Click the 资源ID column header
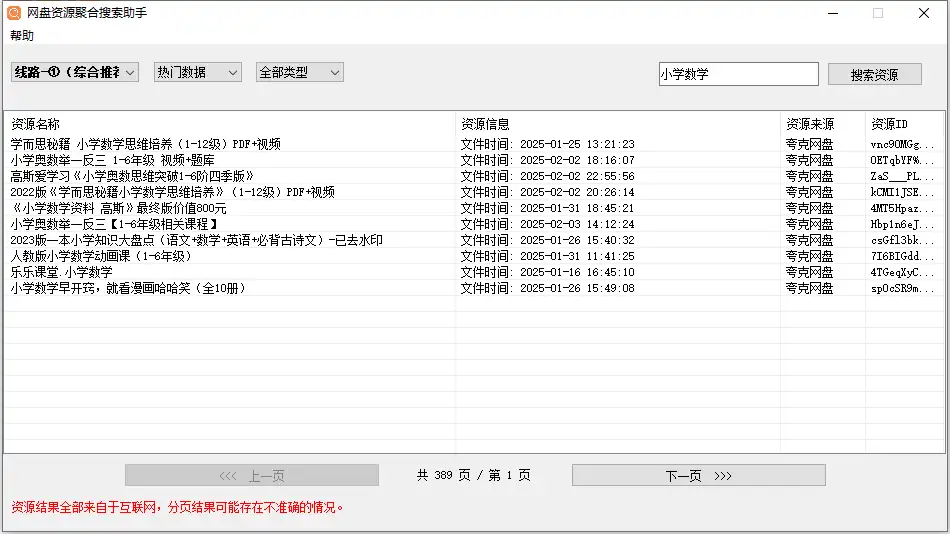 (904, 124)
